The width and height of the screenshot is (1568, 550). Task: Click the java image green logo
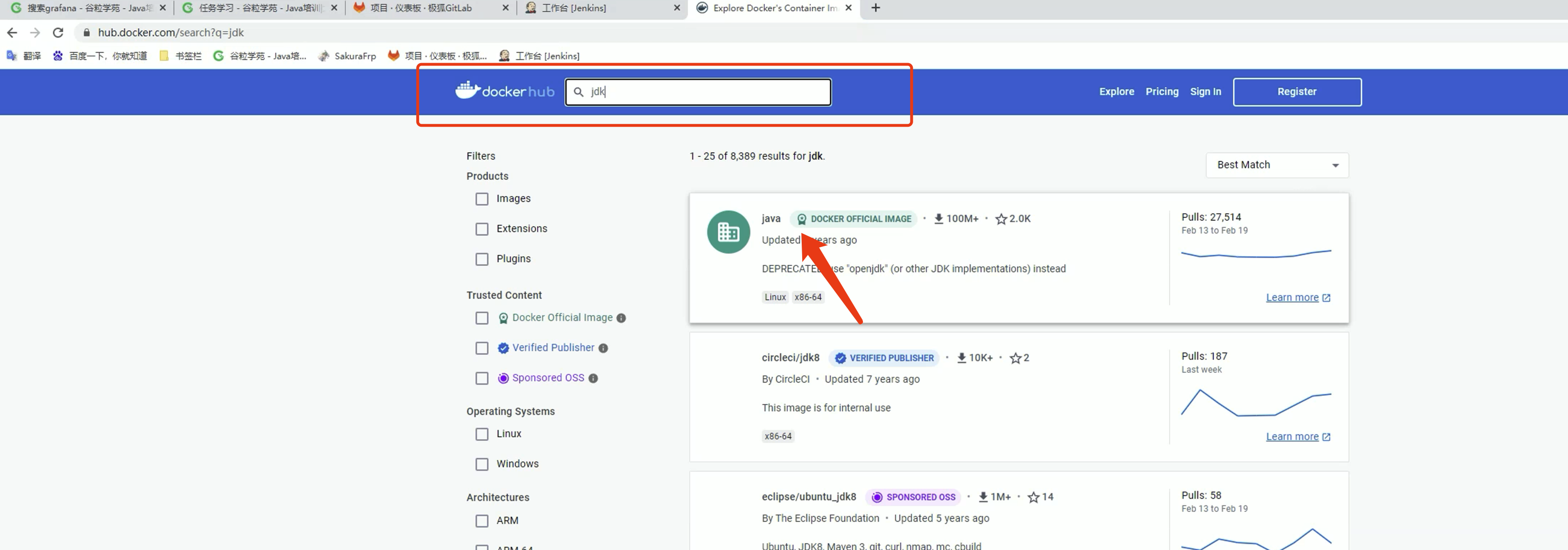pos(728,232)
